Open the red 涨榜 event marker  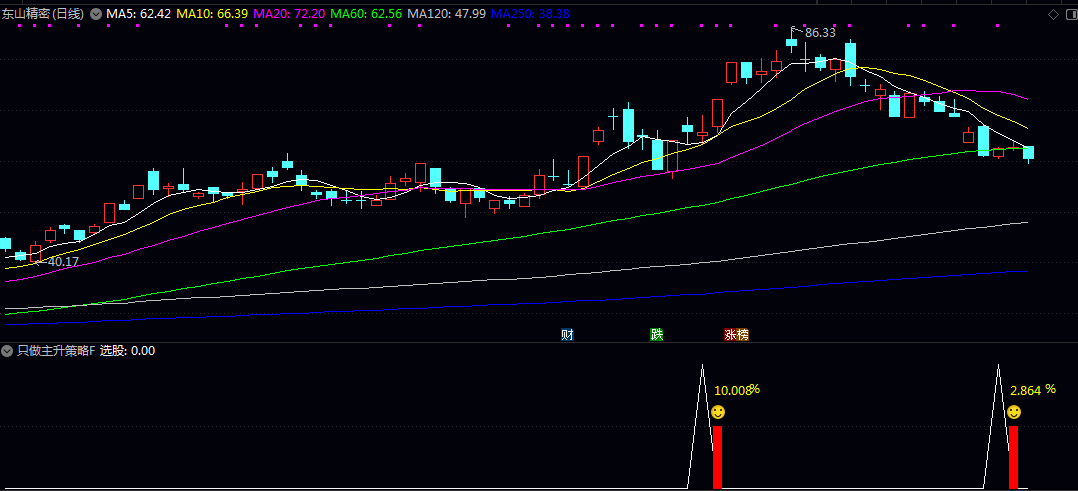click(736, 335)
